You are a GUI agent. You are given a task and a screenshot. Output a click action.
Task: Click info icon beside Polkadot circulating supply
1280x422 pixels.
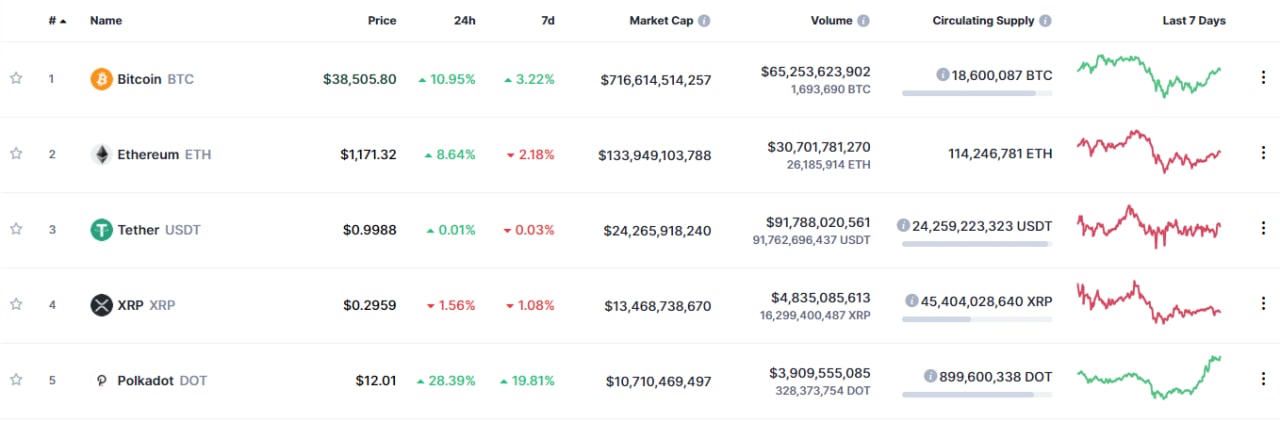pos(930,376)
